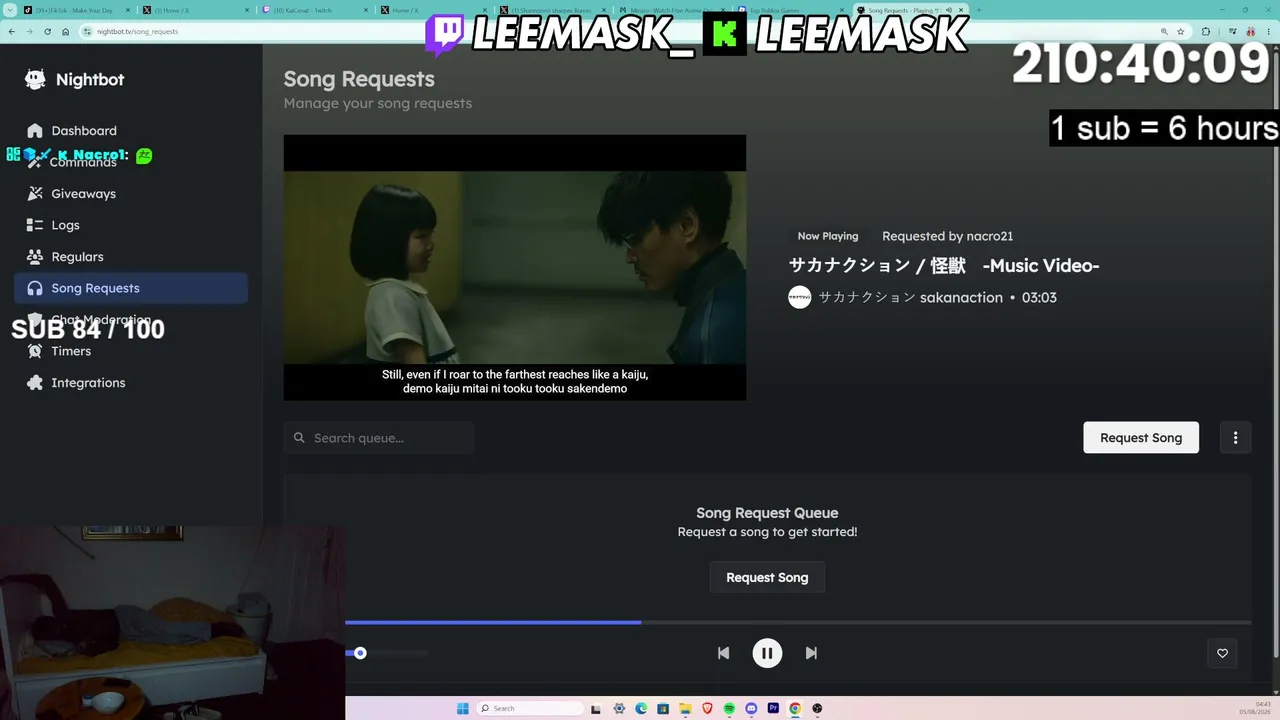Open the Windows Start menu
This screenshot has height=720, width=1280.
462,708
